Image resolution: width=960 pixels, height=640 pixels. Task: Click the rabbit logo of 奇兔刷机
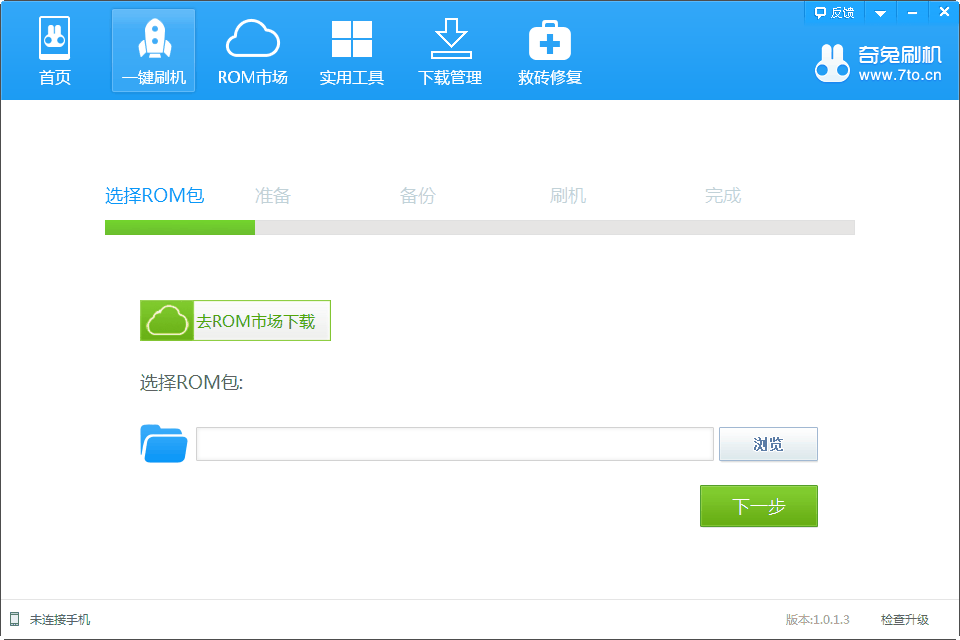click(832, 64)
